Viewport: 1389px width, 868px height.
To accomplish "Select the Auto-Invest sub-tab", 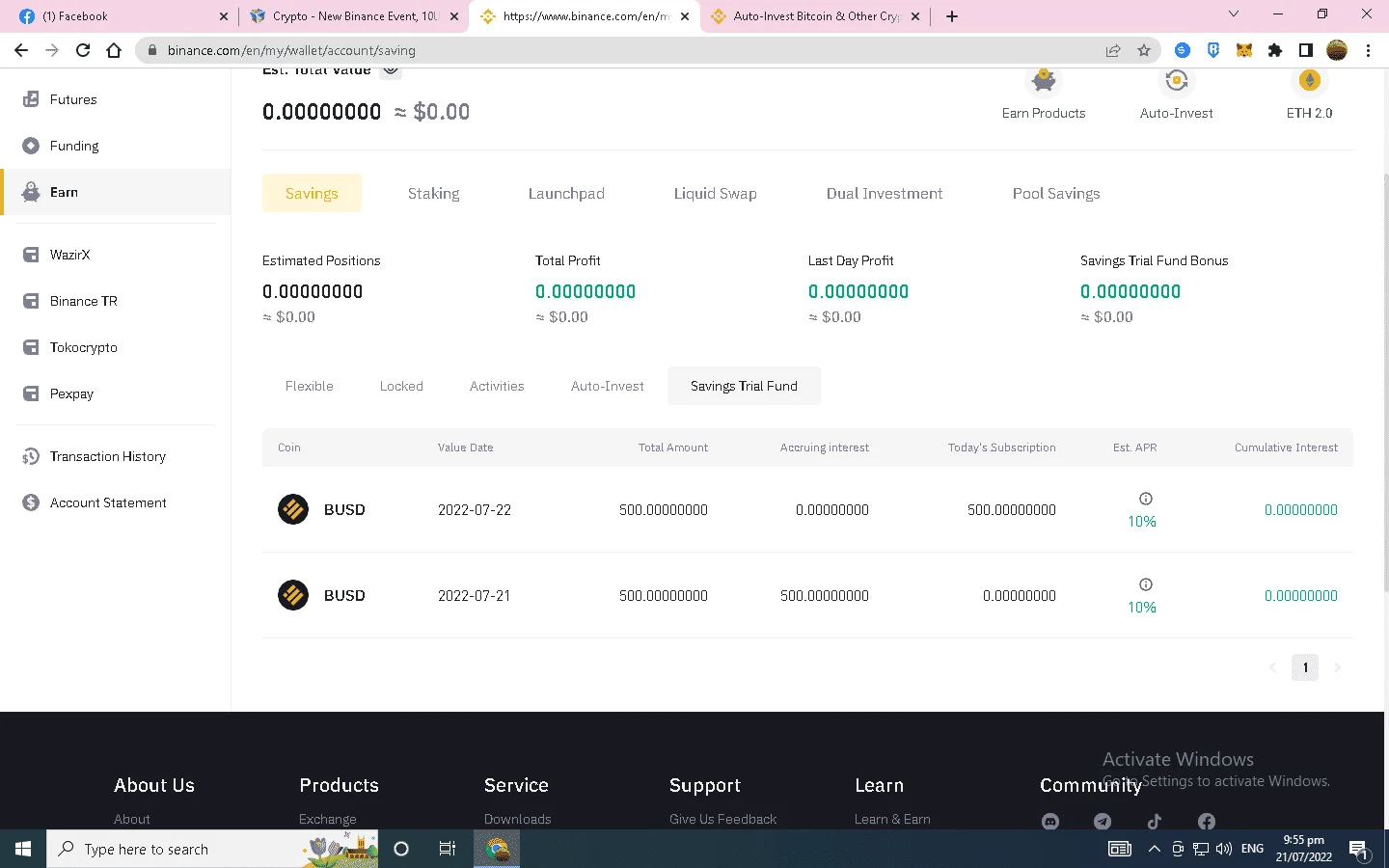I will (x=608, y=386).
